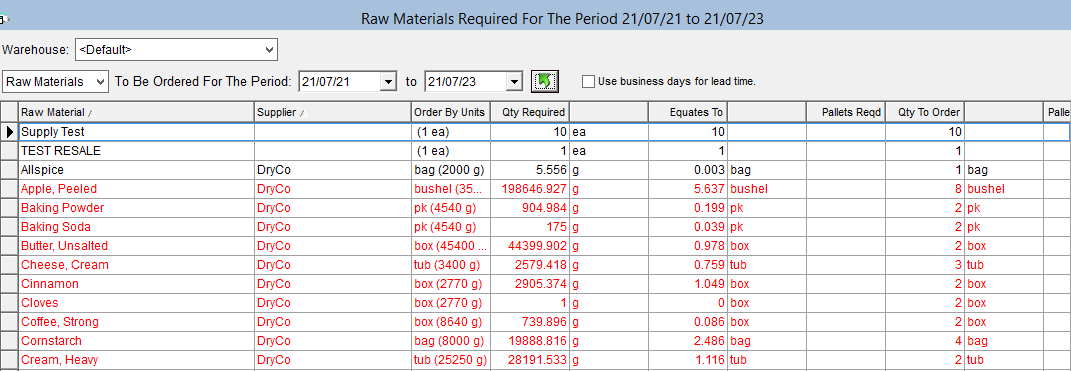Click Qty To Order 3 for Cheese, Cream
Screen dimensions: 1071x371
[925, 265]
